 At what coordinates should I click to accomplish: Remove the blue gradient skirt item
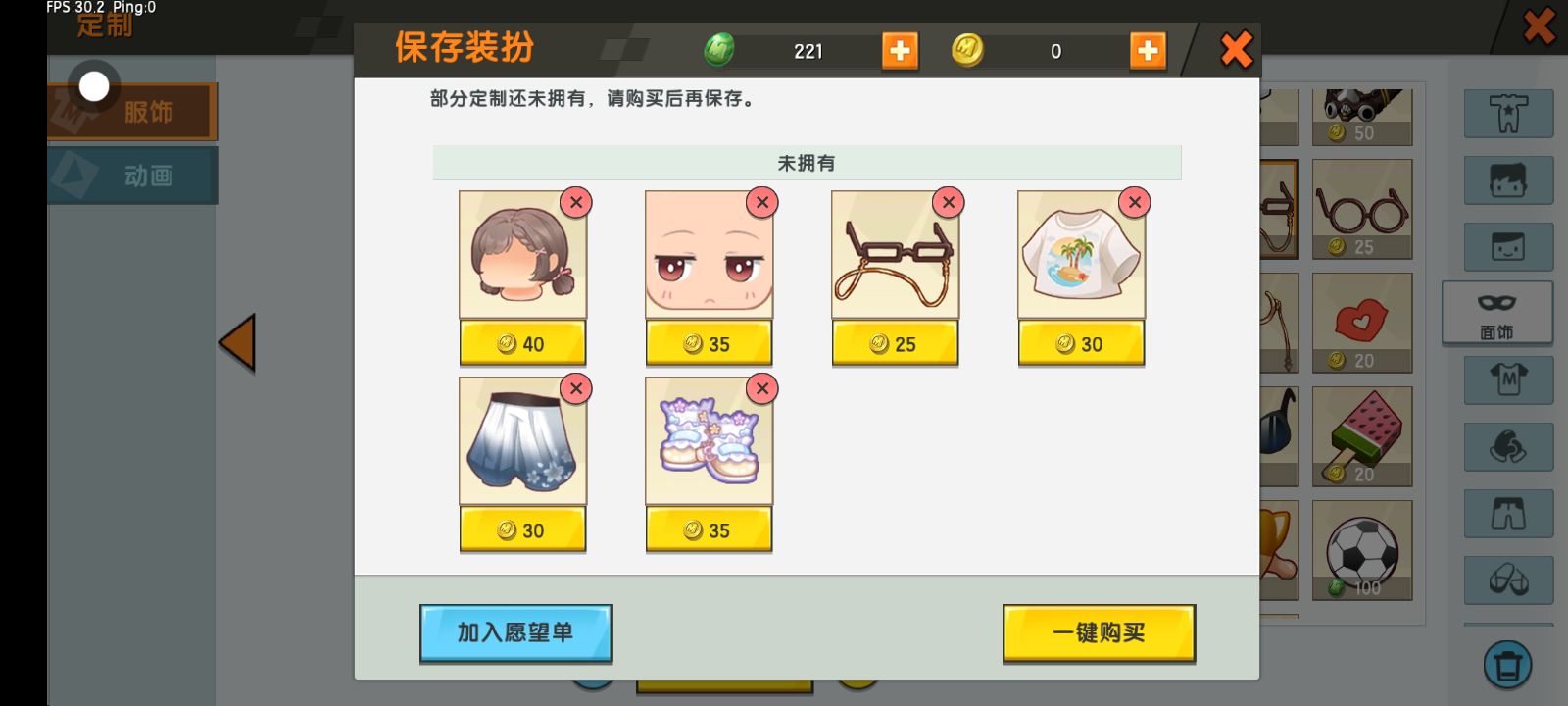tap(576, 388)
